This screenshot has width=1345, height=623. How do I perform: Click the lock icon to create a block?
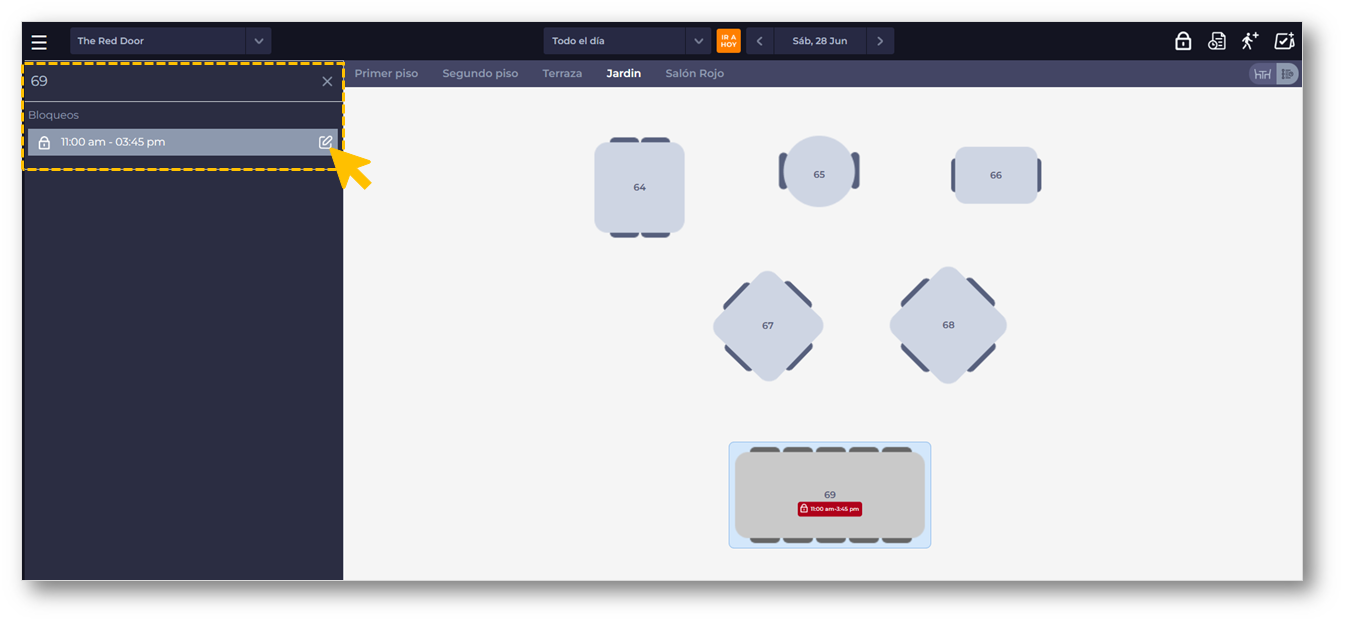1183,41
